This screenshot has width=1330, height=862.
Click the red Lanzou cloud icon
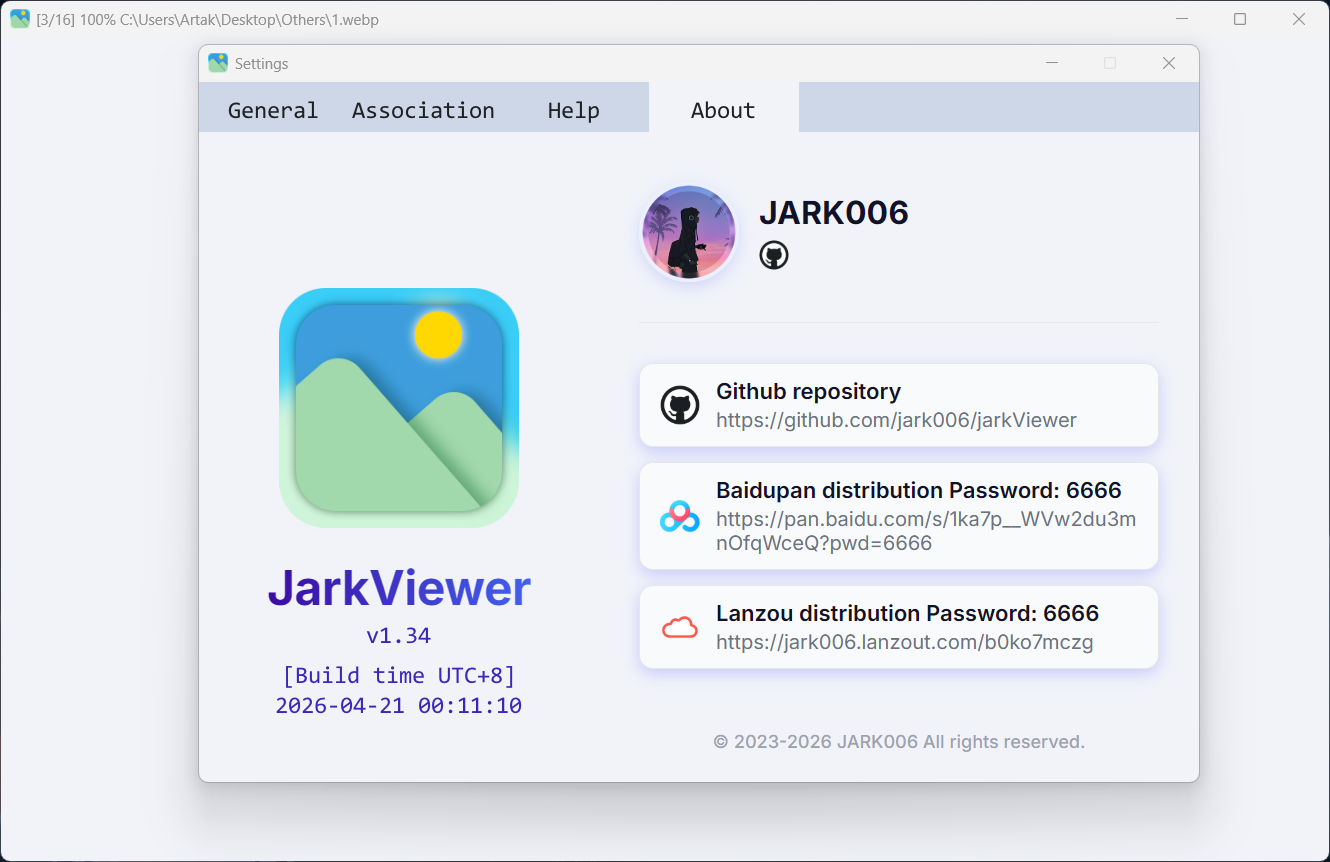(680, 627)
